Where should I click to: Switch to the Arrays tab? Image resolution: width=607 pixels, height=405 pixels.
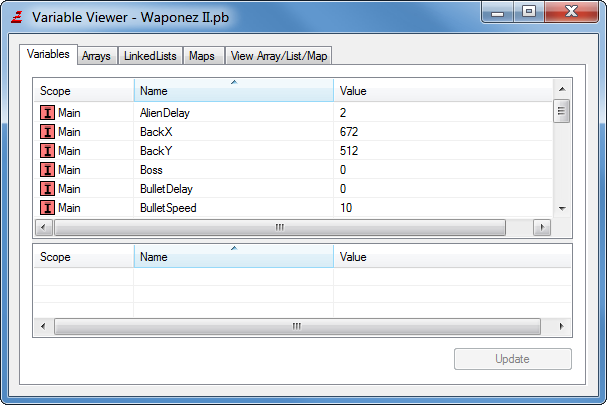click(96, 56)
